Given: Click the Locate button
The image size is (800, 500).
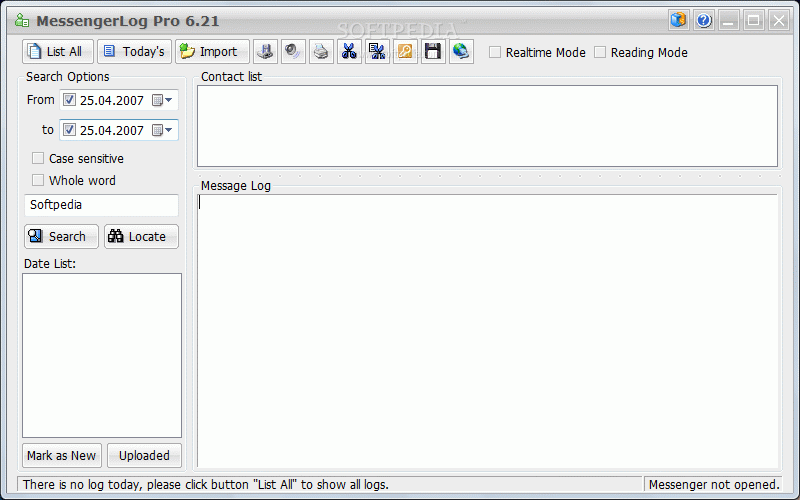Looking at the screenshot, I should 141,237.
